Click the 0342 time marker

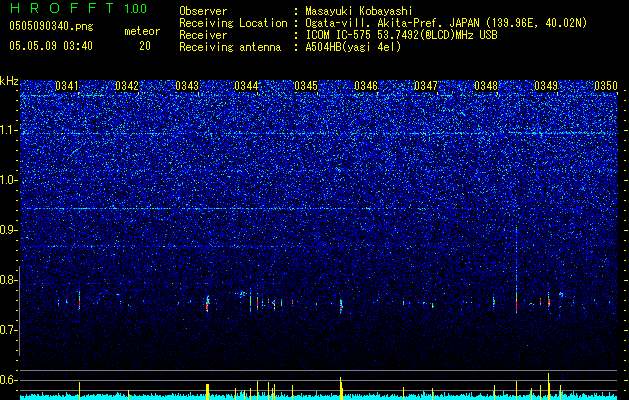click(x=127, y=86)
